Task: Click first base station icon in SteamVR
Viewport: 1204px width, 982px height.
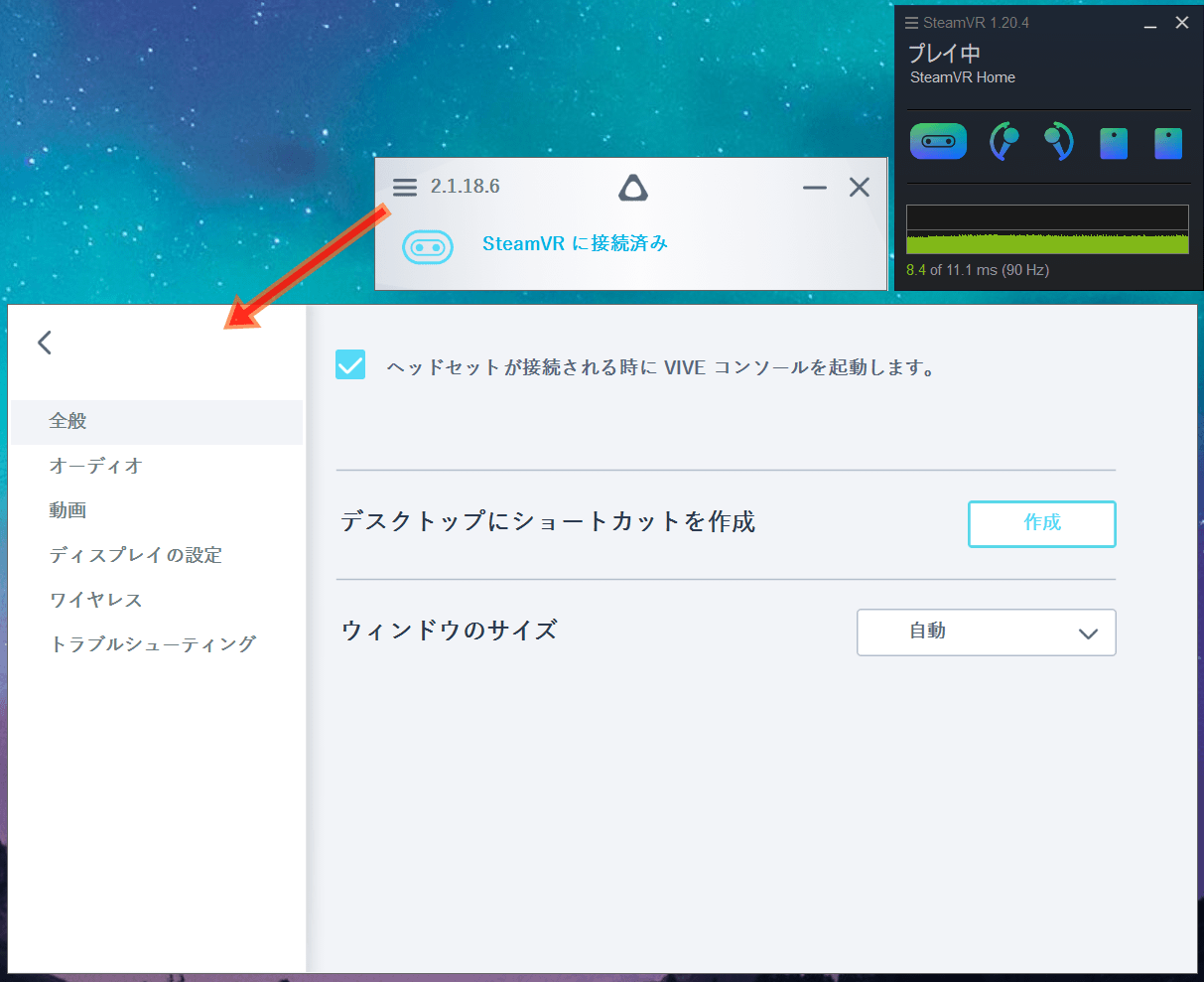Action: coord(1114,143)
